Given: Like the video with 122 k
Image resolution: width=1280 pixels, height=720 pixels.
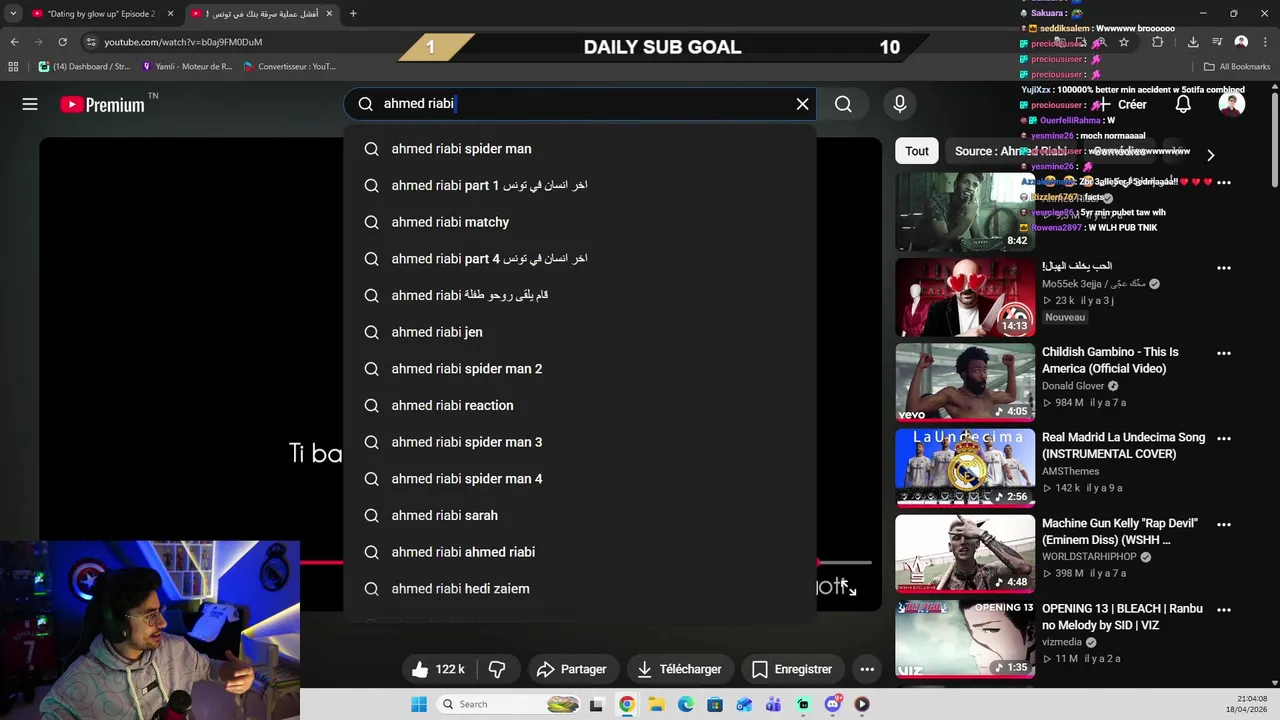Looking at the screenshot, I should [x=439, y=669].
